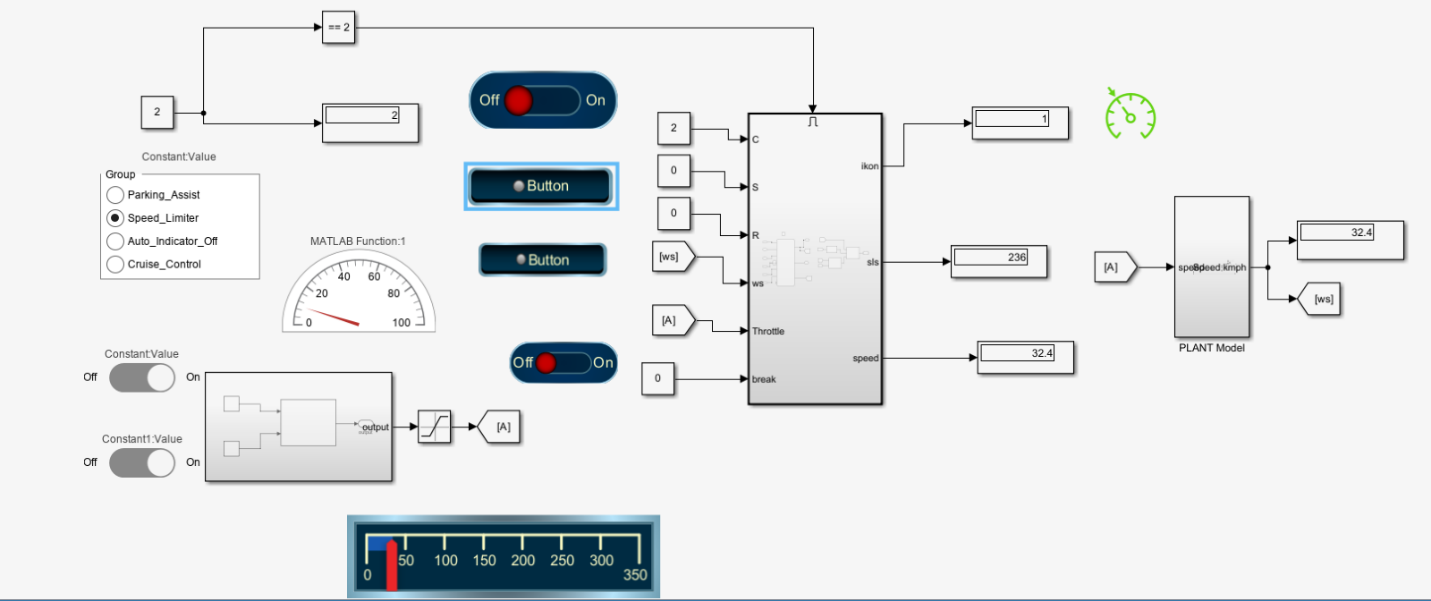The image size is (1431, 601).
Task: Click the PLANT Model subsystem block
Action: (x=1211, y=266)
